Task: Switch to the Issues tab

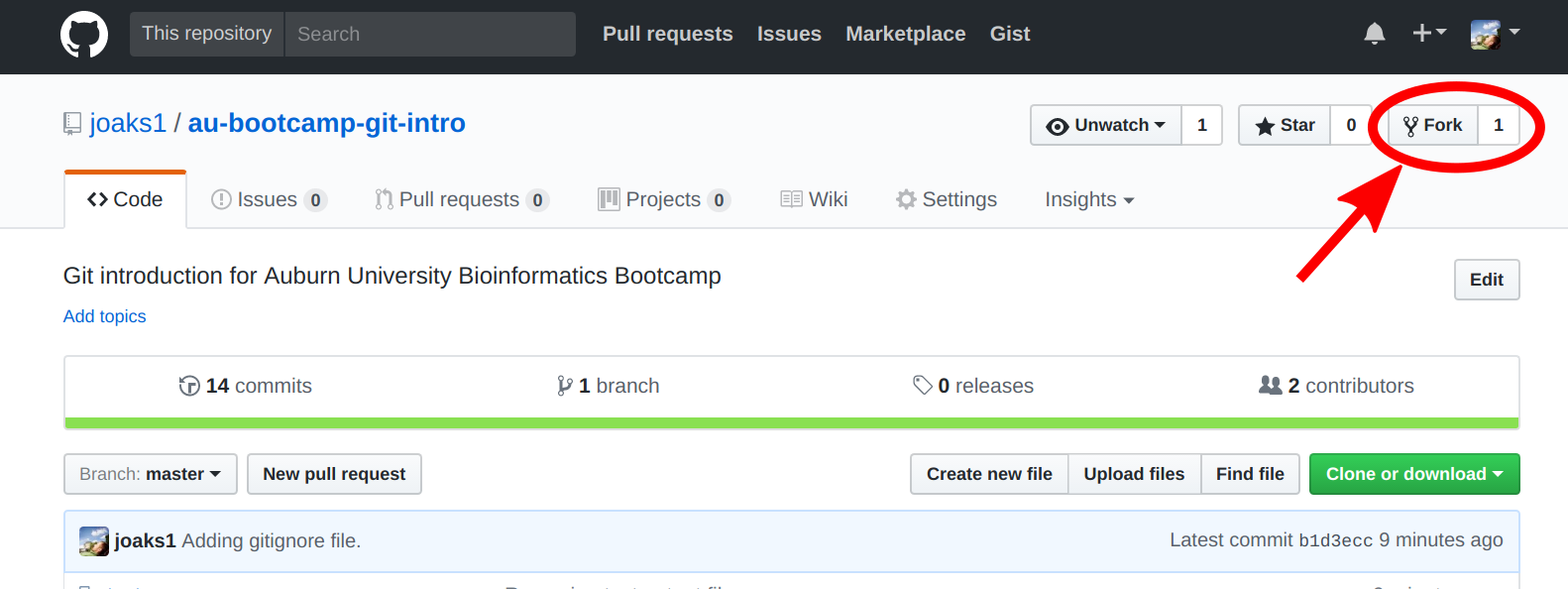Action: coord(268,199)
